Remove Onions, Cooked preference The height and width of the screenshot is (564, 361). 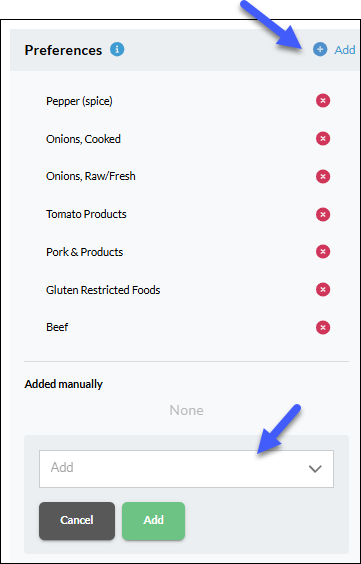click(x=323, y=138)
